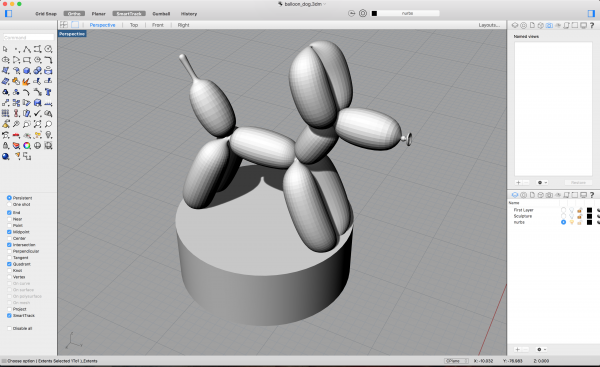Screen dimensions: 600x367
Task: Click the monitor display icon in lower panel
Action: click(583, 195)
